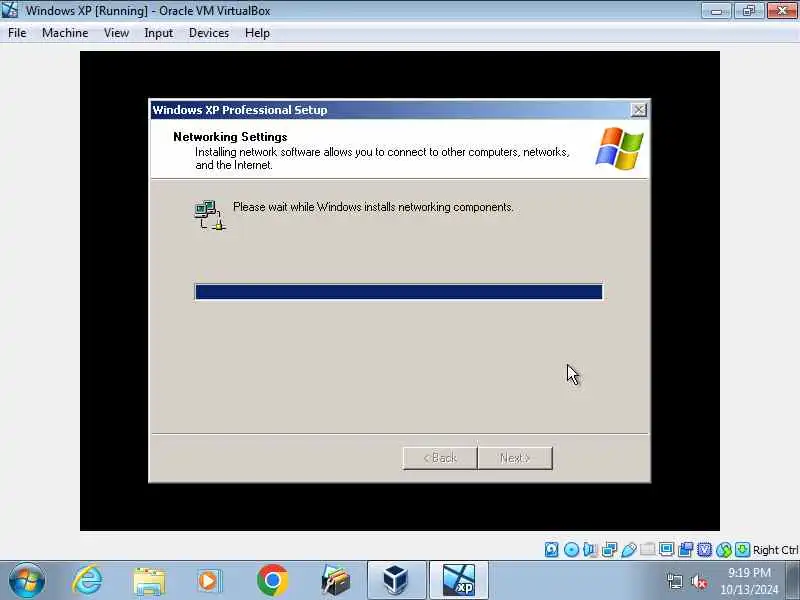Switch to the XP VM taskbar button
The image size is (800, 600).
(x=459, y=581)
